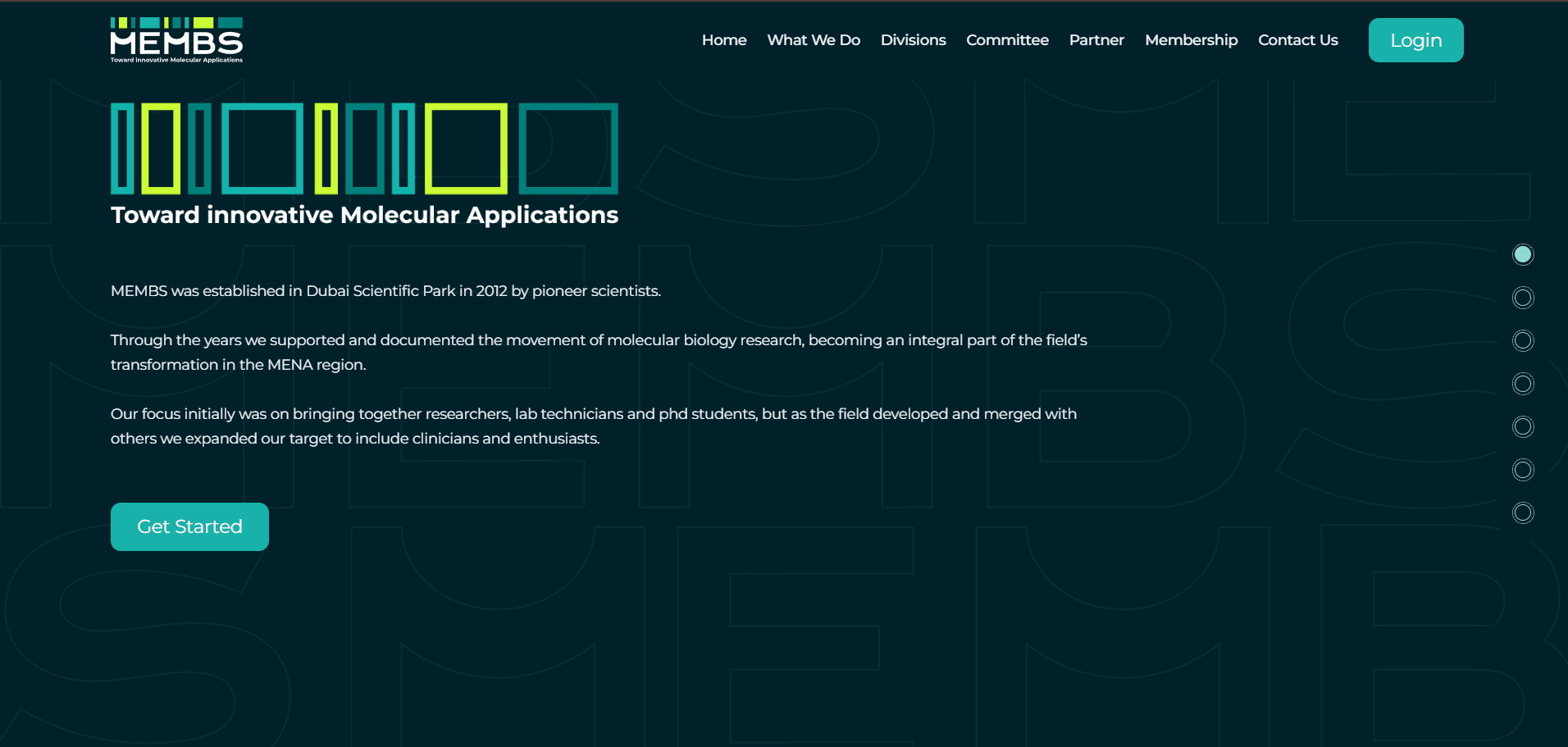Open the Membership nav link
The image size is (1568, 747).
(x=1191, y=40)
